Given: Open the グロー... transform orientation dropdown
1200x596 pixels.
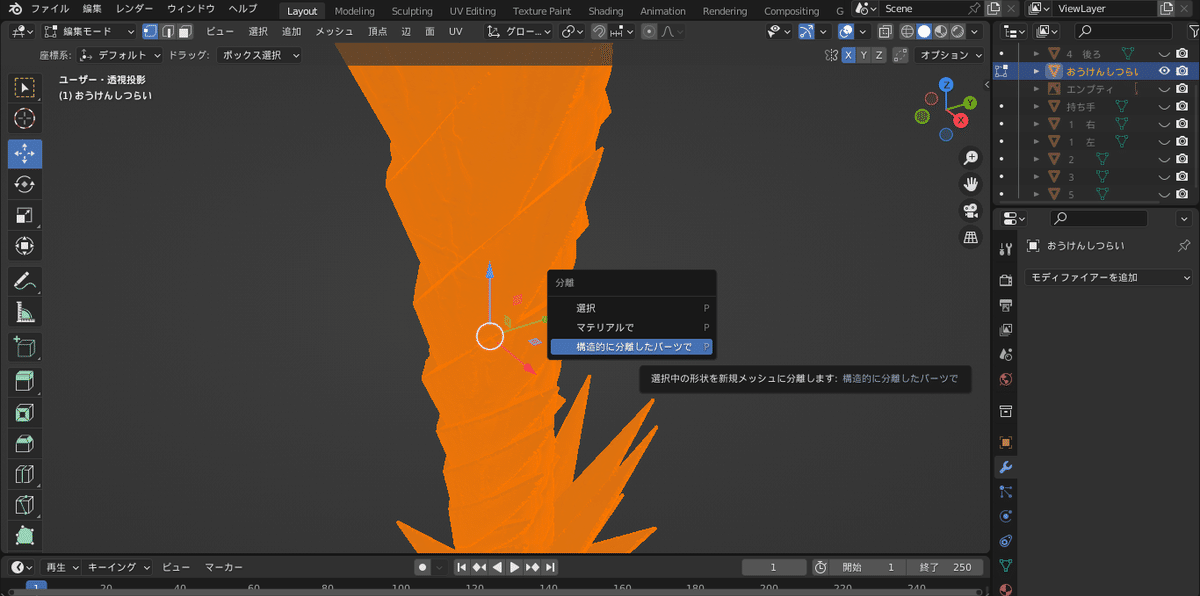Looking at the screenshot, I should point(518,32).
